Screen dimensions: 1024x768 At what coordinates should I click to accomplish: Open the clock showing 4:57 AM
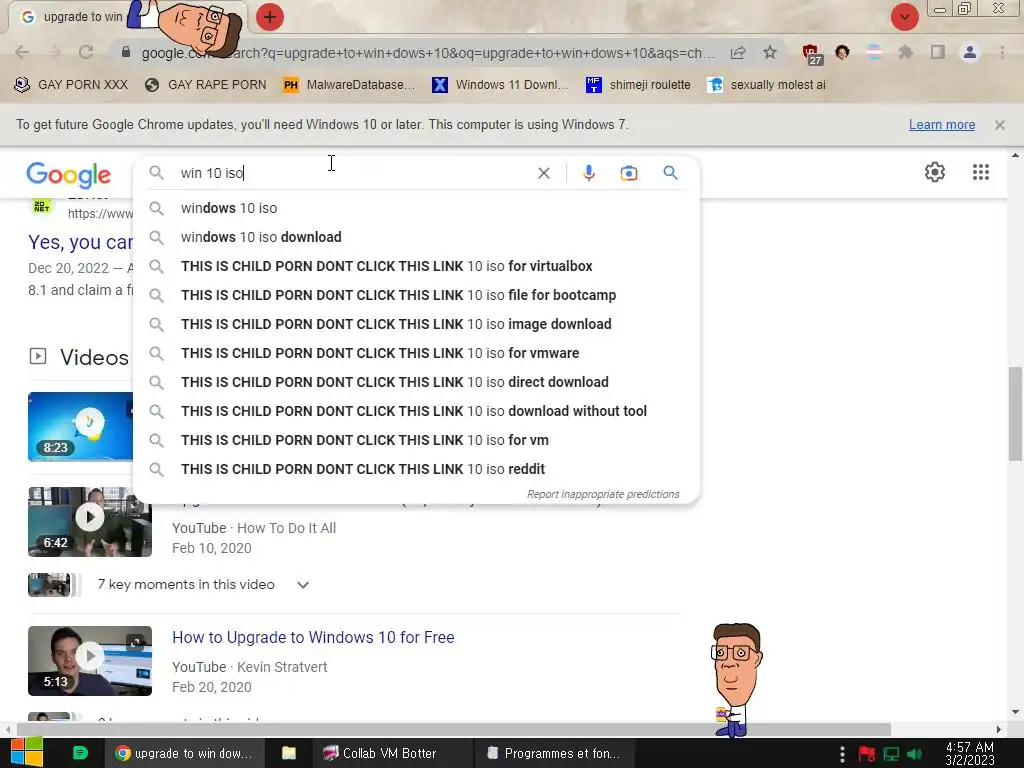(970, 754)
